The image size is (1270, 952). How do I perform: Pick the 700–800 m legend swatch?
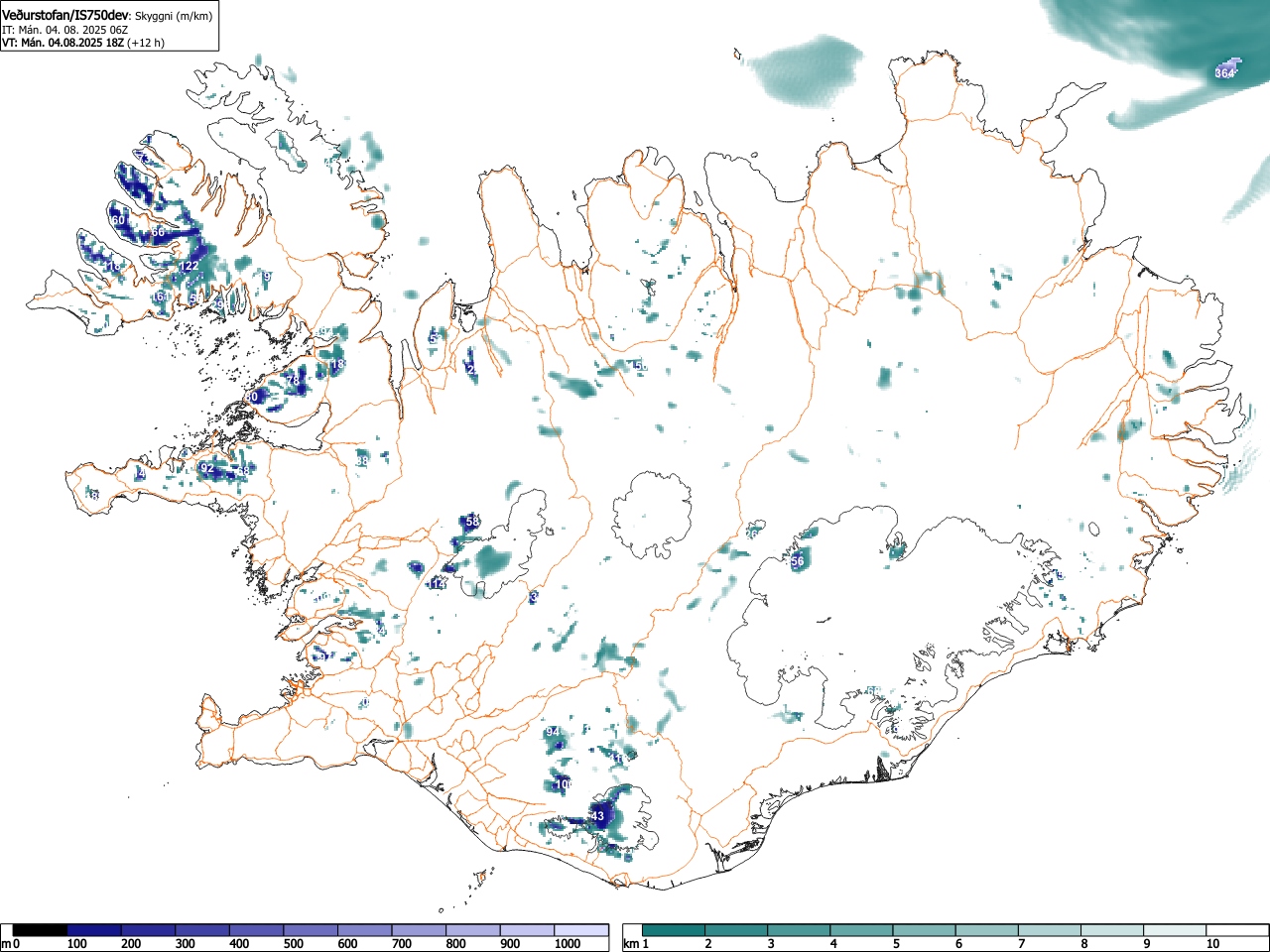[419, 930]
